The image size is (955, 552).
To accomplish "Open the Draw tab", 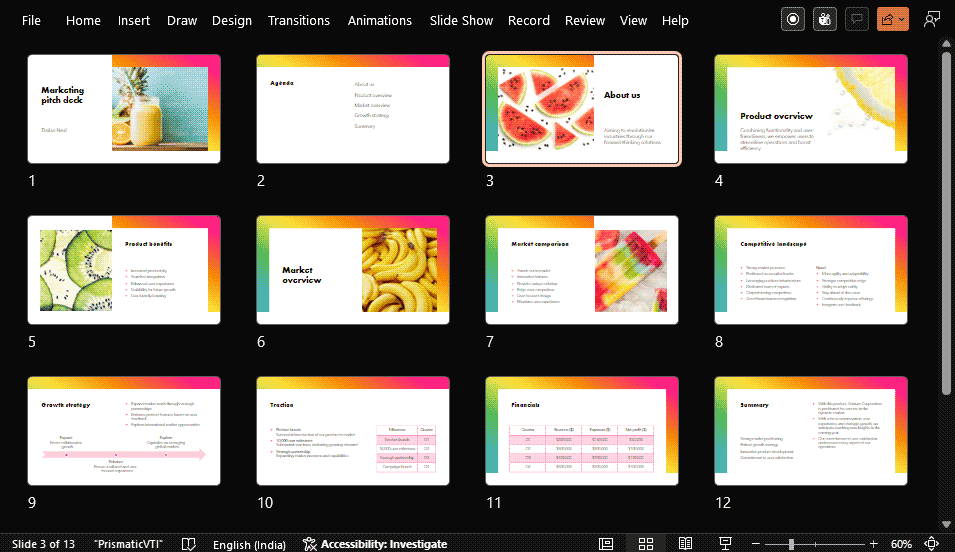I will tap(181, 20).
